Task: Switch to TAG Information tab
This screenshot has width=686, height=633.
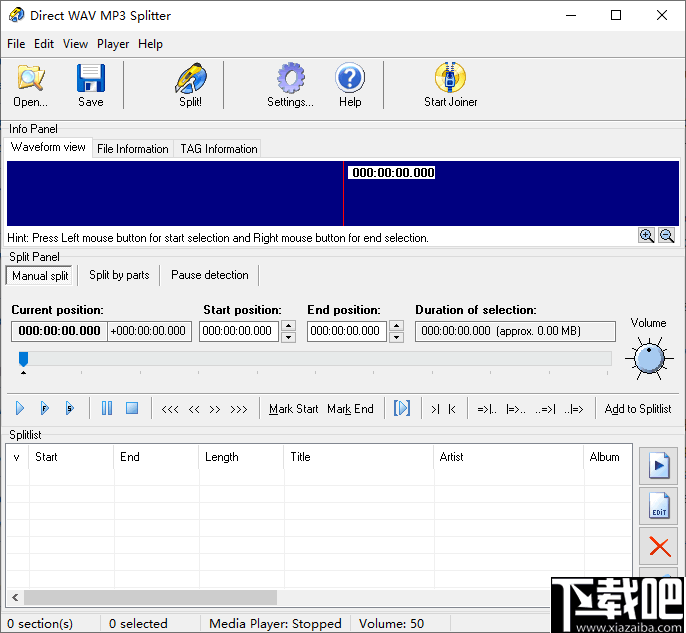Action: pyautogui.click(x=219, y=149)
